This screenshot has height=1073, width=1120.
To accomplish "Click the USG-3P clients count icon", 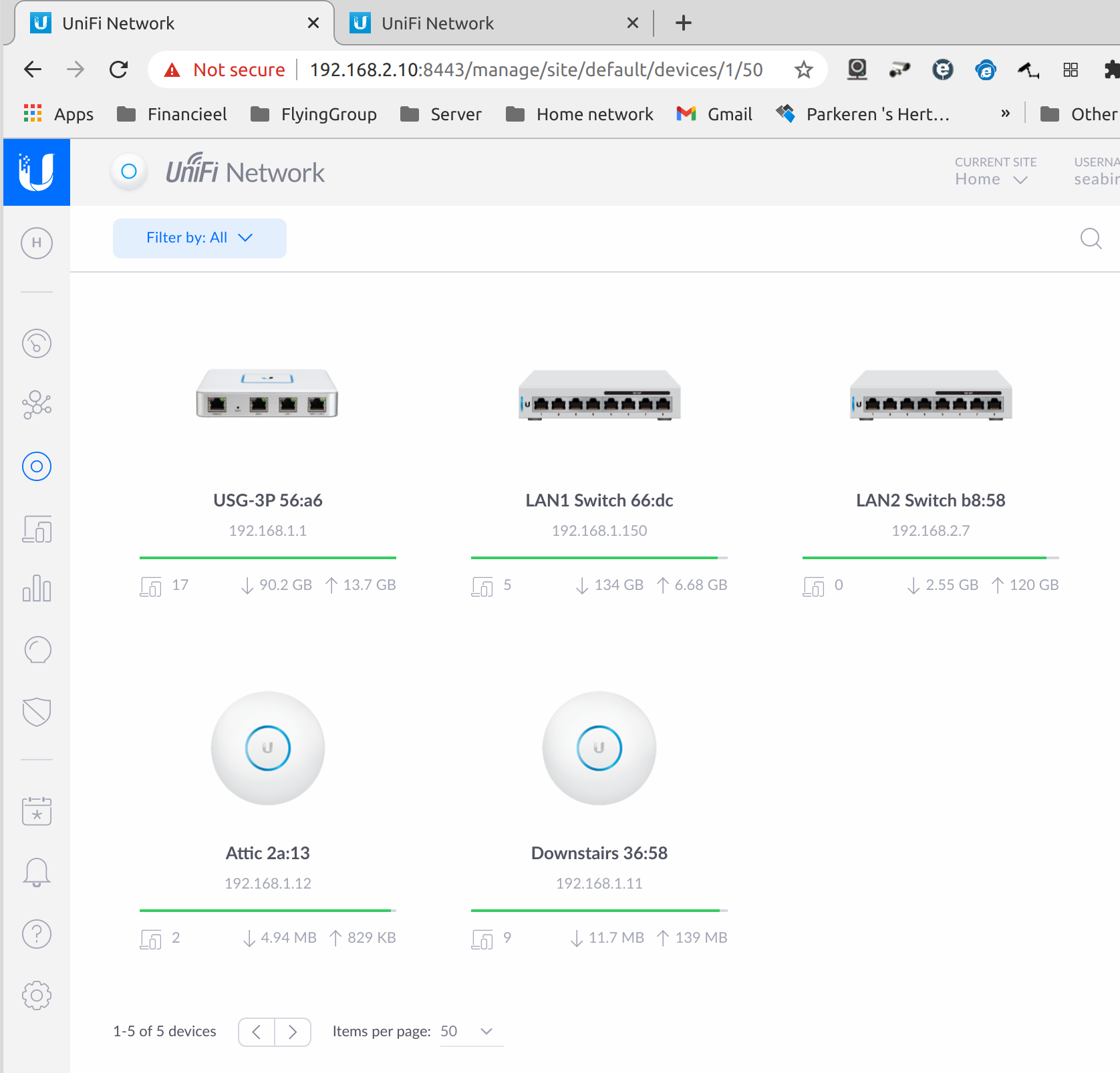I will coord(151,586).
